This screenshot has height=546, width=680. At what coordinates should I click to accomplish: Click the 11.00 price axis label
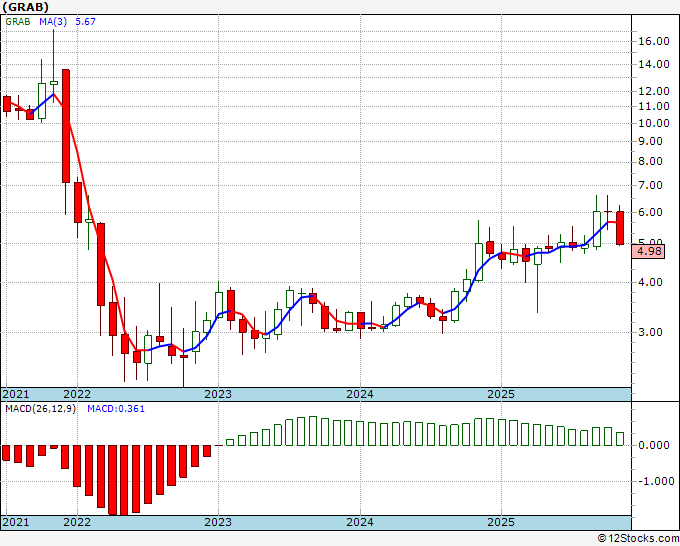click(x=654, y=106)
